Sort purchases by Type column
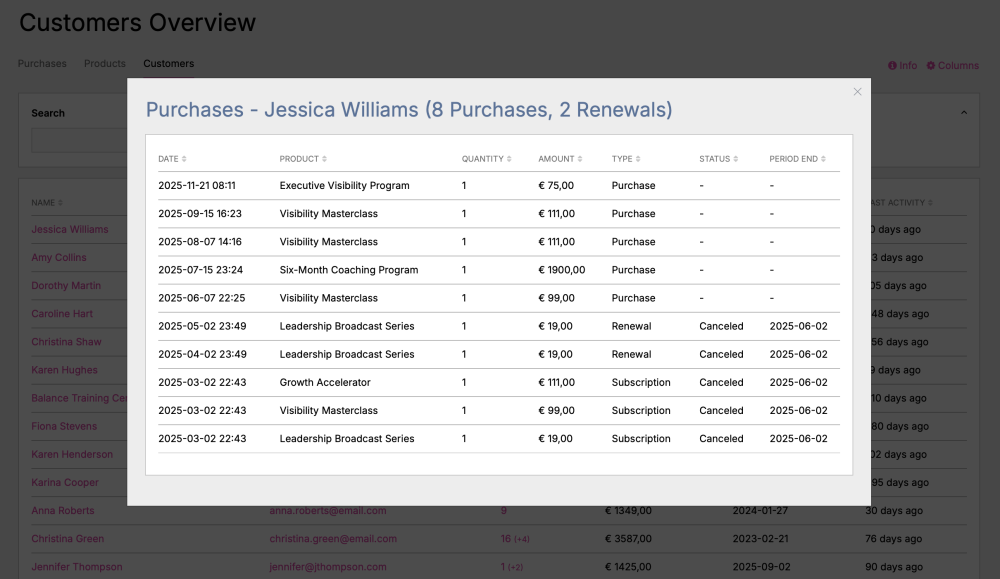Image resolution: width=1000 pixels, height=579 pixels. pyautogui.click(x=626, y=159)
